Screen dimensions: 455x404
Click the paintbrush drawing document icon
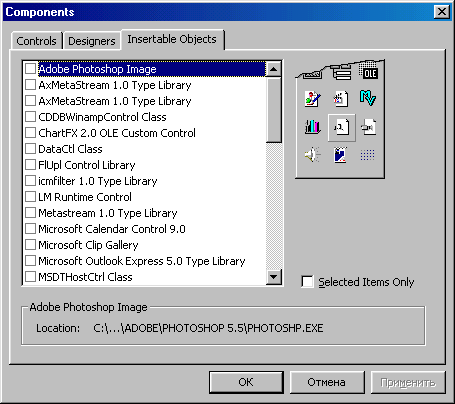pos(313,99)
